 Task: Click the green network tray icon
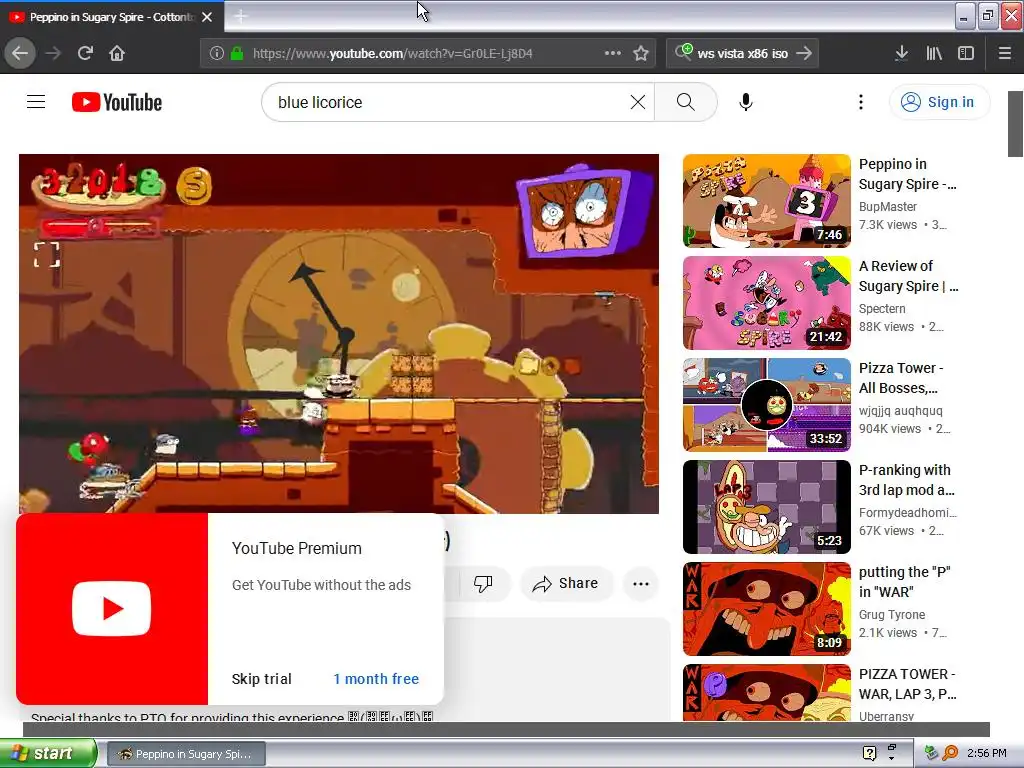(931, 753)
